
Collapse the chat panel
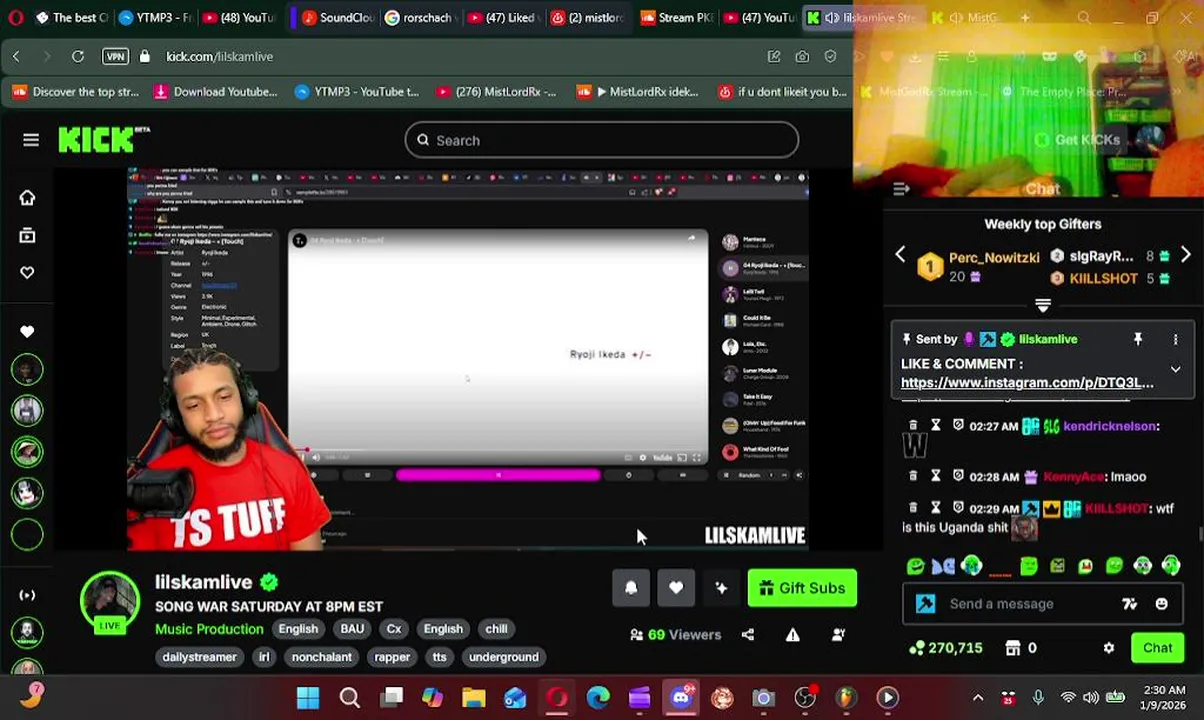click(901, 188)
